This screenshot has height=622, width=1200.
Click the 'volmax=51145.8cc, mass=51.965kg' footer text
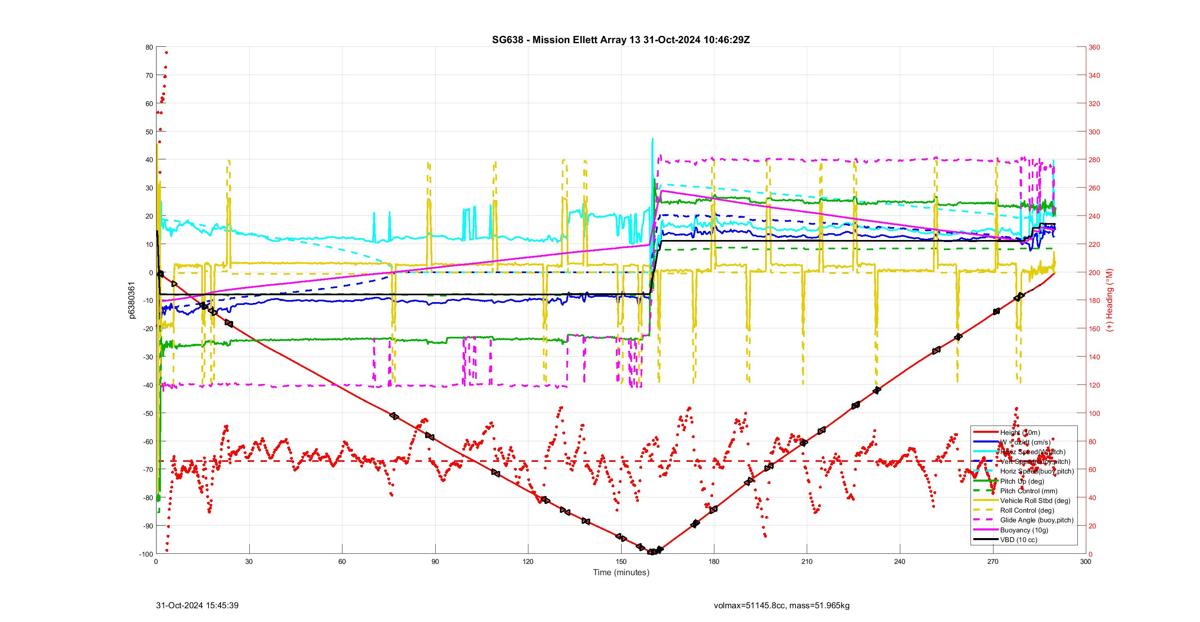point(782,605)
